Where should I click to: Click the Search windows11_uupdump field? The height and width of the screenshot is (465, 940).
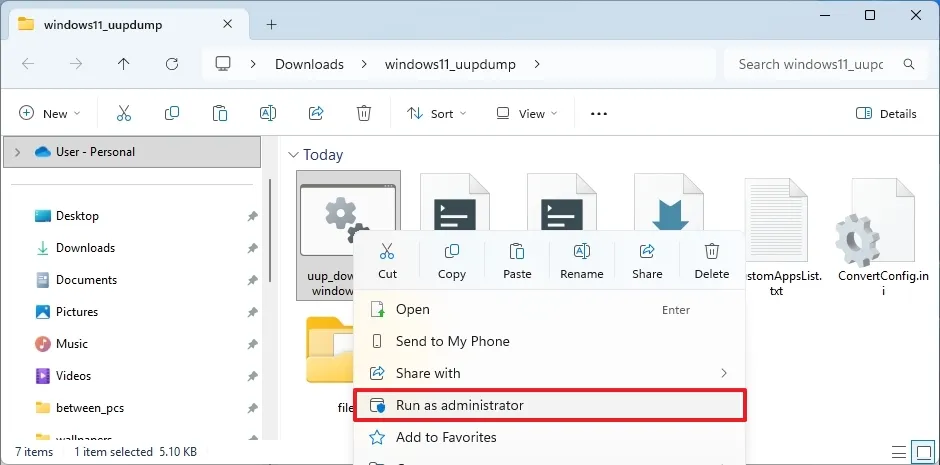coord(812,64)
